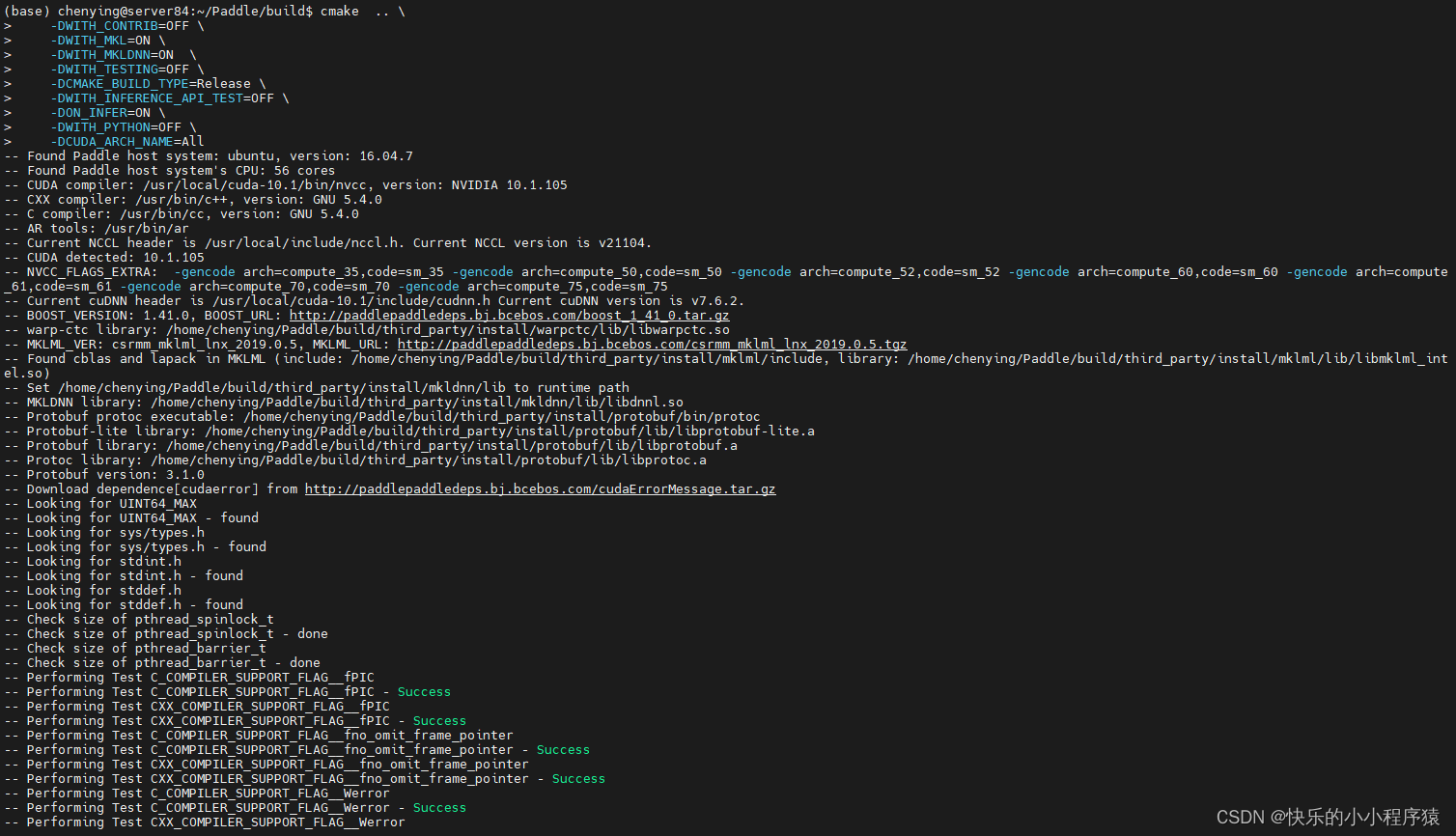Click the 'Looking for stddef.h - found' line
The height and width of the screenshot is (836, 1456).
[124, 605]
